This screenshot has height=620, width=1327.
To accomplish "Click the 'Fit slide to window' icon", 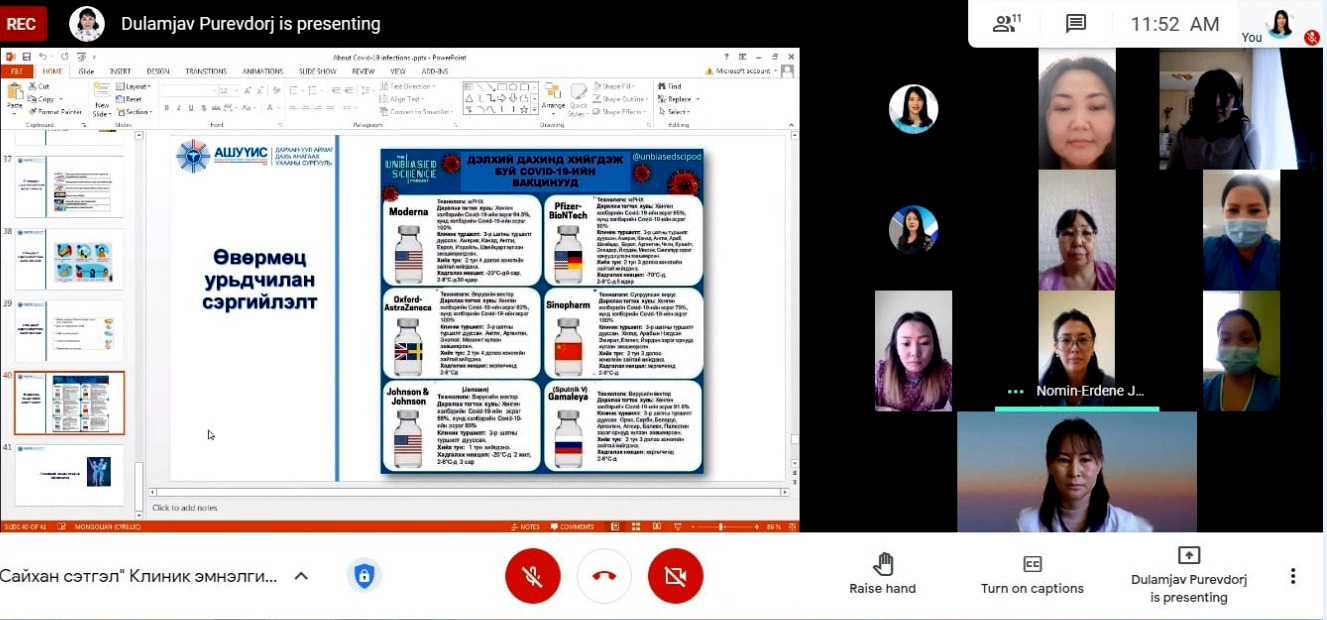I will coord(791,526).
